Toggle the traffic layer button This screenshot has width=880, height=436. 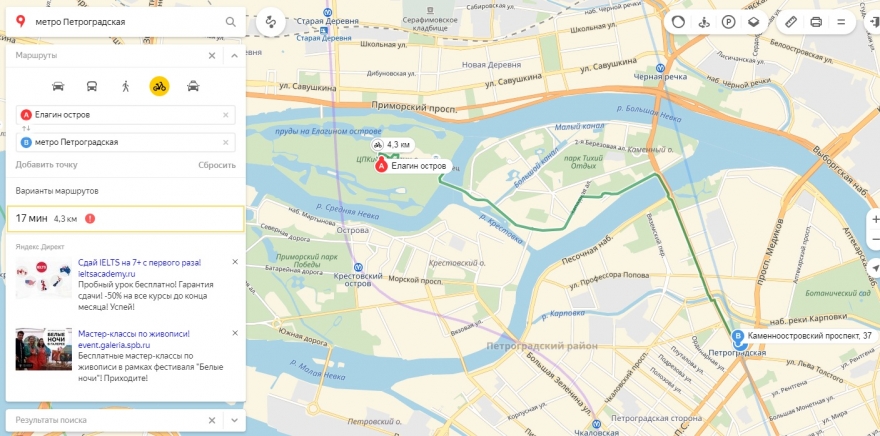[678, 22]
